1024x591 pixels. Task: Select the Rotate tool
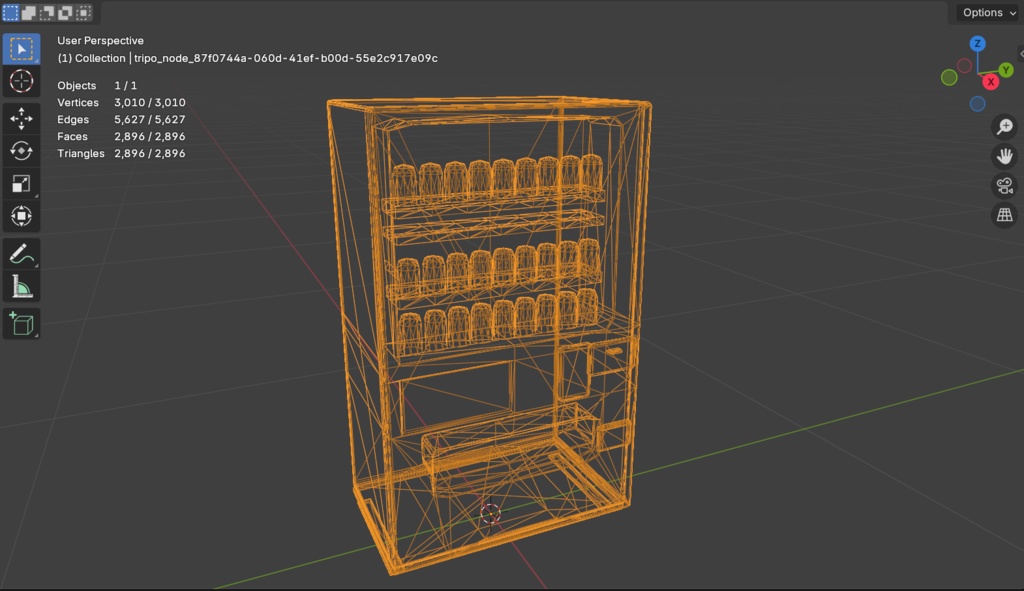20,150
